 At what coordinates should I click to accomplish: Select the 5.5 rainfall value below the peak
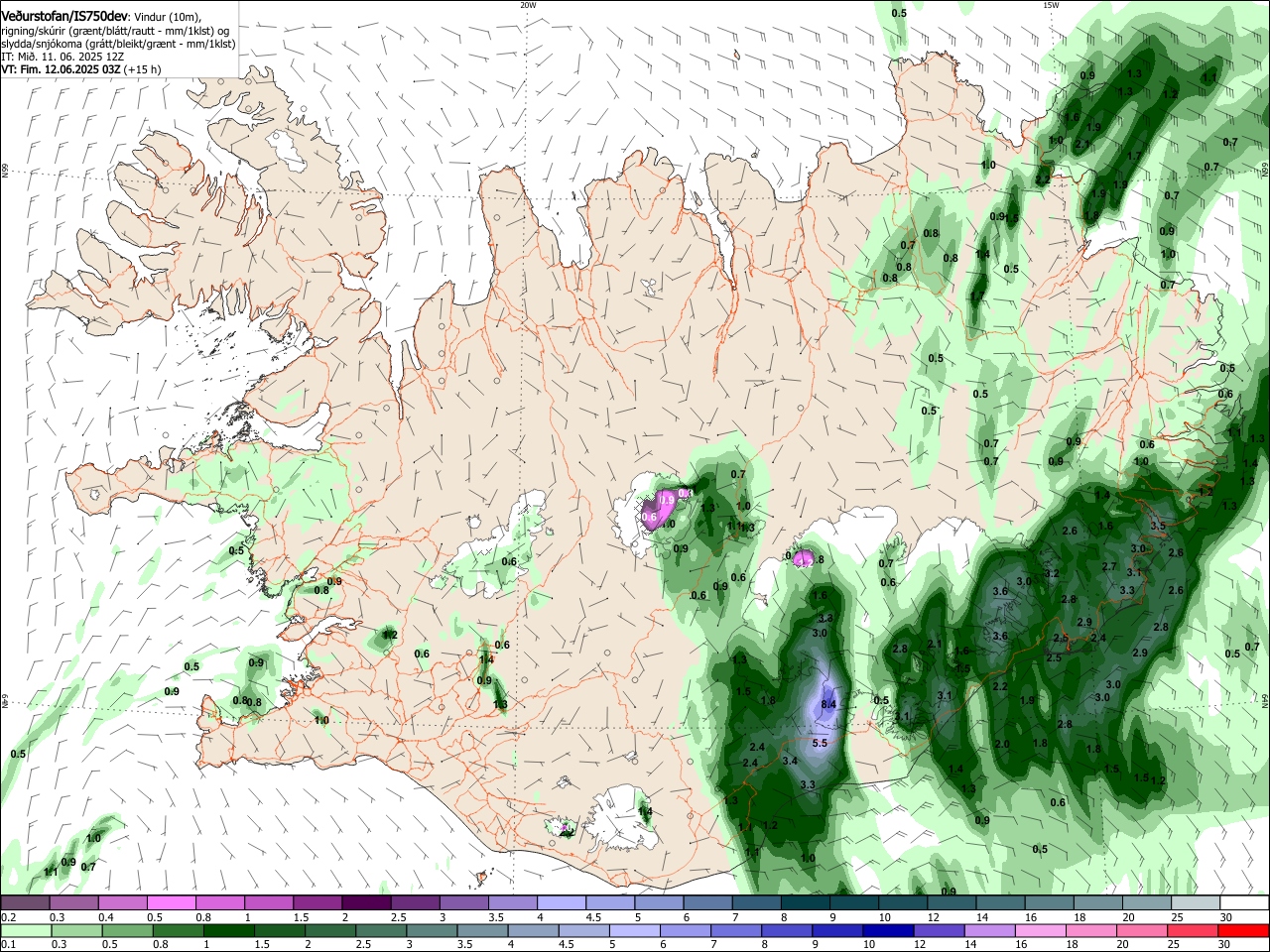tap(820, 743)
